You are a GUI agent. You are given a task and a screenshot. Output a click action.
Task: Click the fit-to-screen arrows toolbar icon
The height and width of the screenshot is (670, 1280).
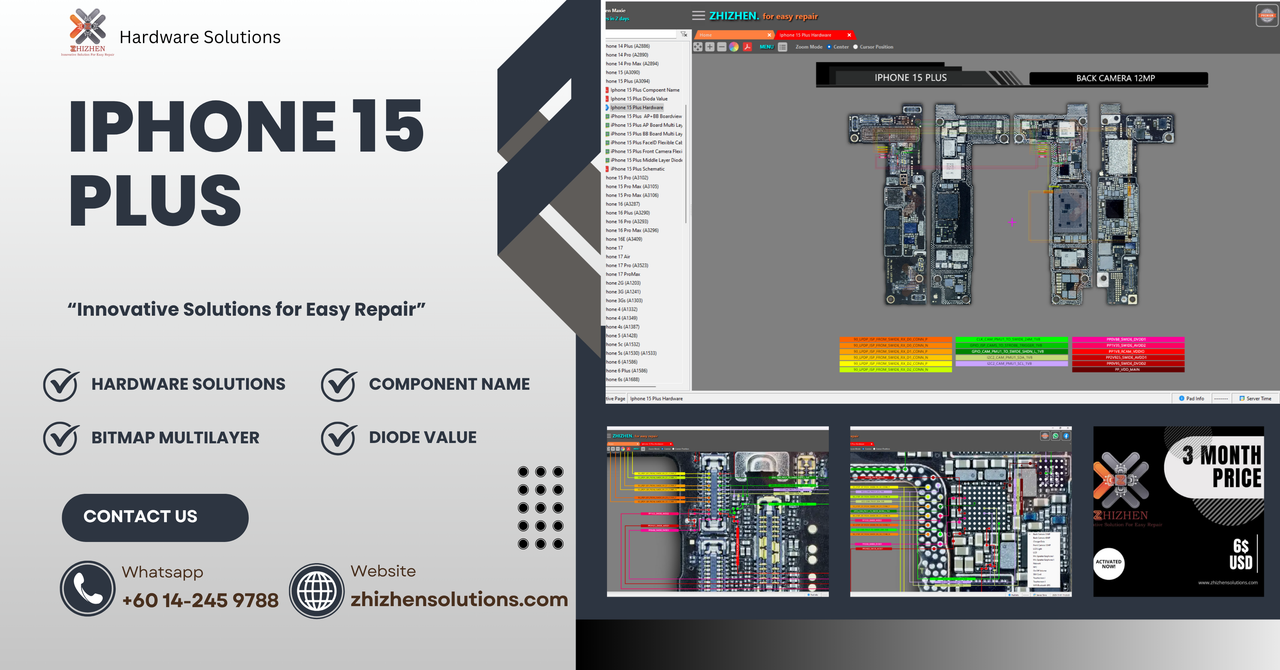698,47
